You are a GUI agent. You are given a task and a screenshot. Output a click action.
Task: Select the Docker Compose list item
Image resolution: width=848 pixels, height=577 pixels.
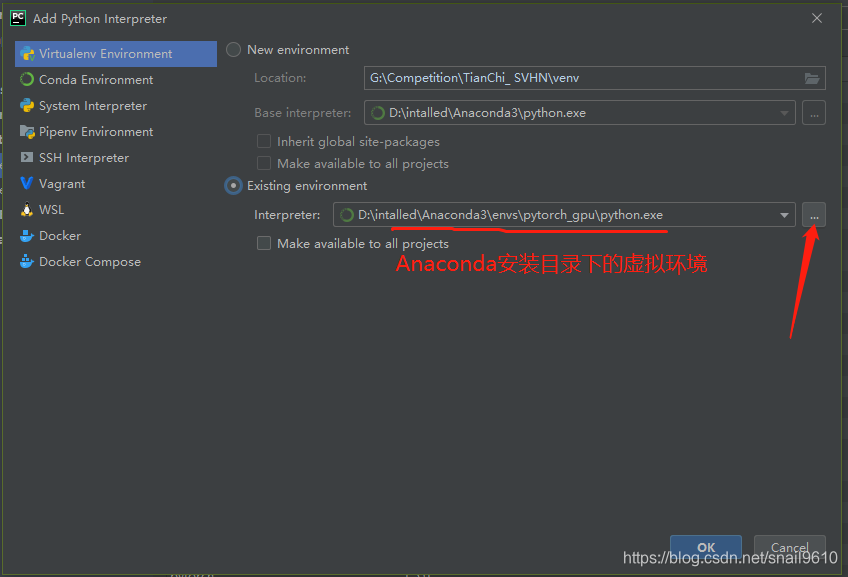[x=116, y=262]
